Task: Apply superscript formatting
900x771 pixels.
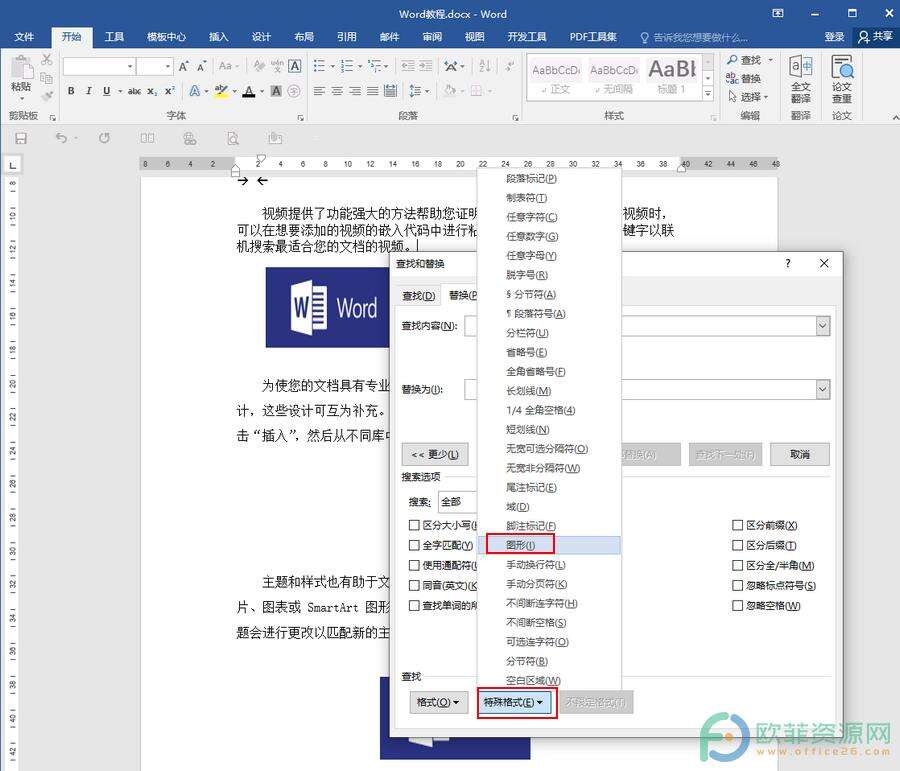Action: (170, 91)
